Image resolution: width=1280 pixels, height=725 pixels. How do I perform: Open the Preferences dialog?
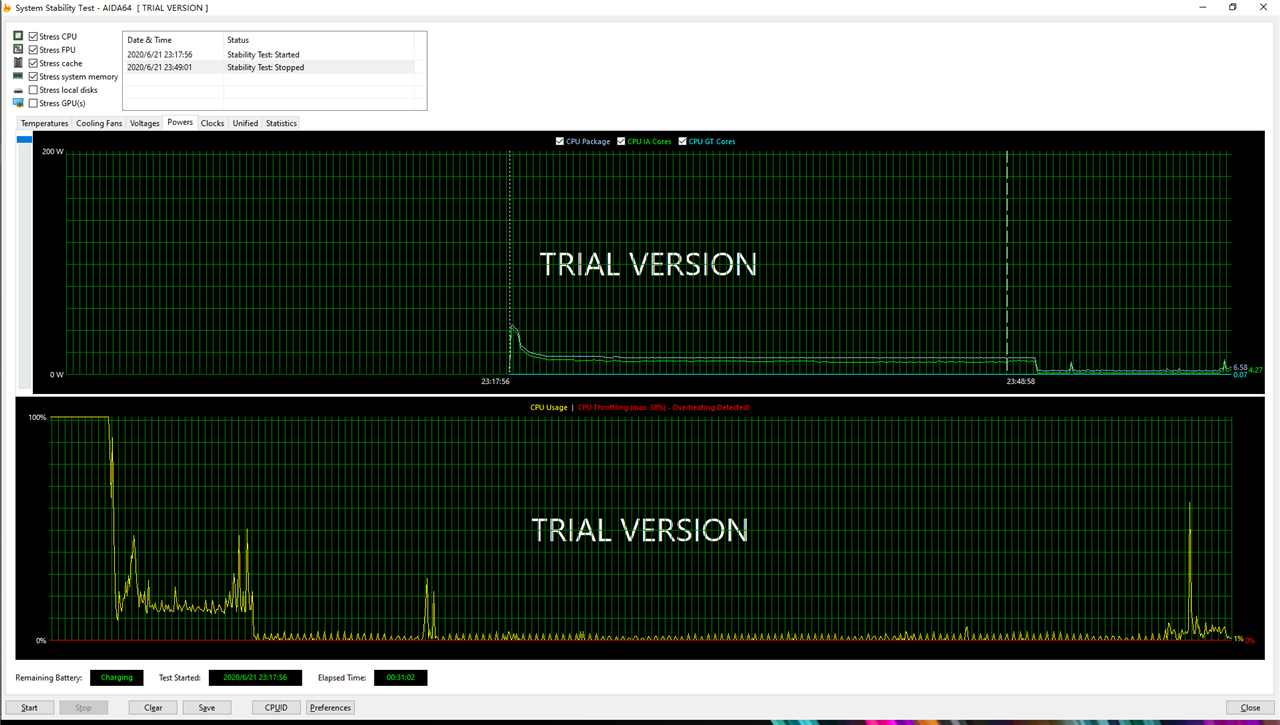point(330,707)
